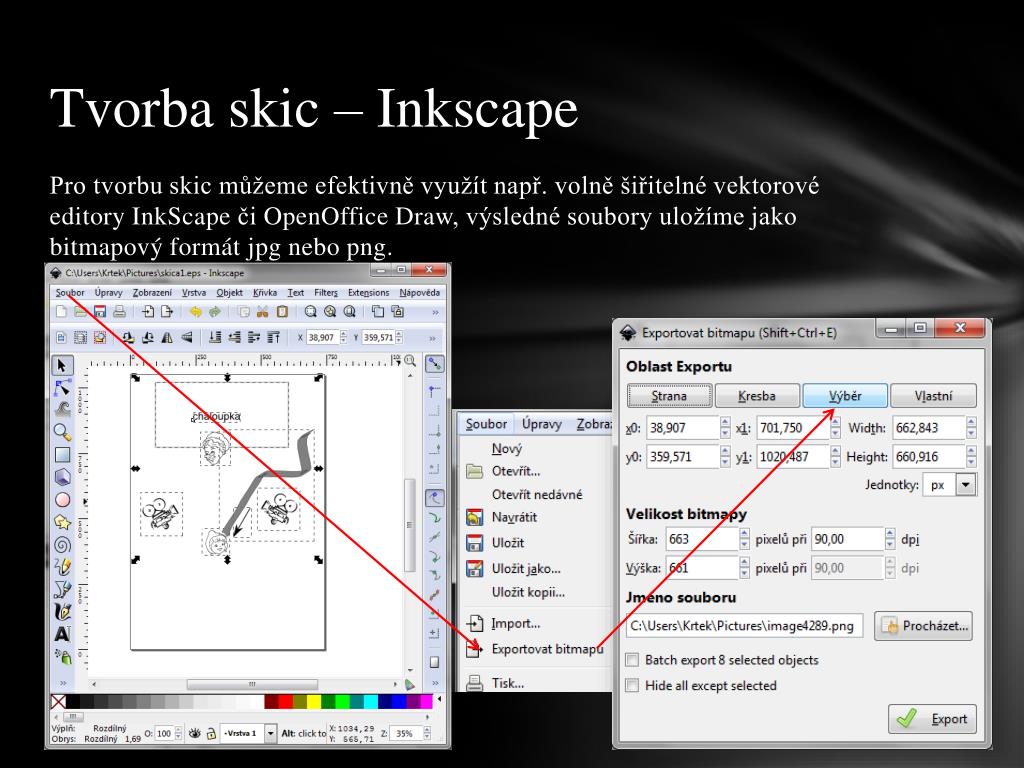Image resolution: width=1024 pixels, height=768 pixels.
Task: Select the Spiral tool
Action: (x=62, y=544)
